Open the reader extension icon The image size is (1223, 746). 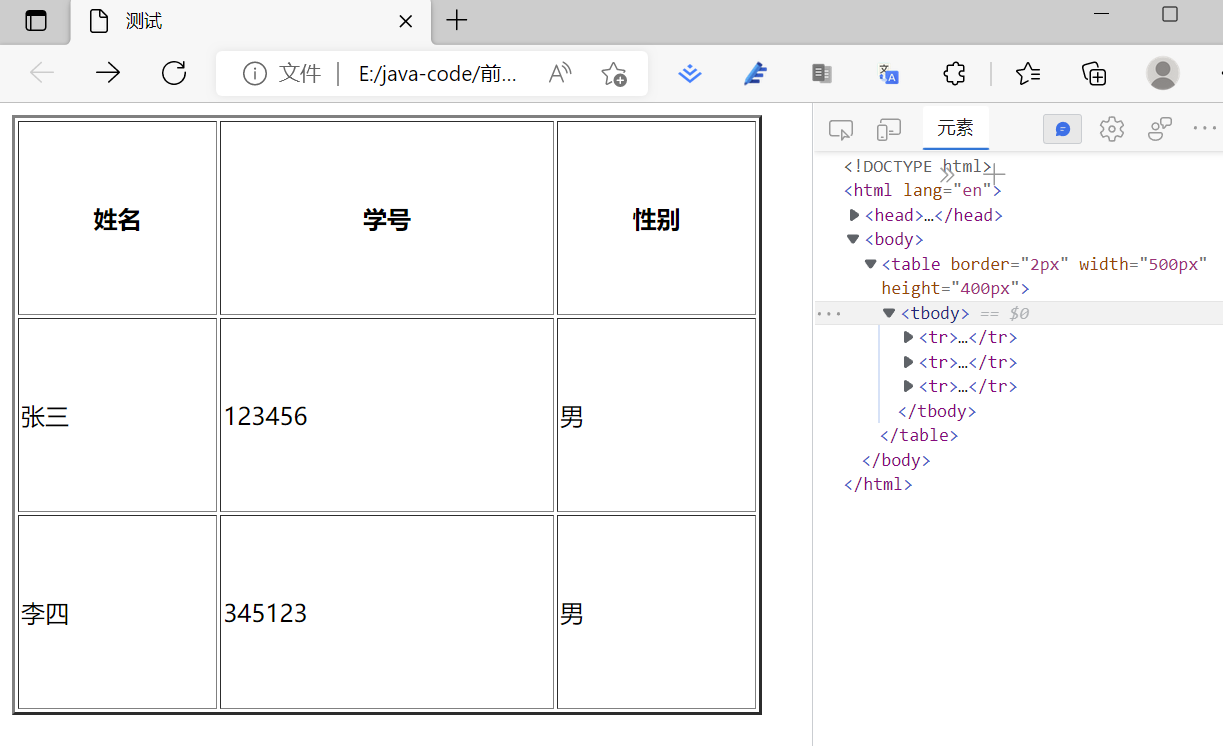click(x=822, y=73)
